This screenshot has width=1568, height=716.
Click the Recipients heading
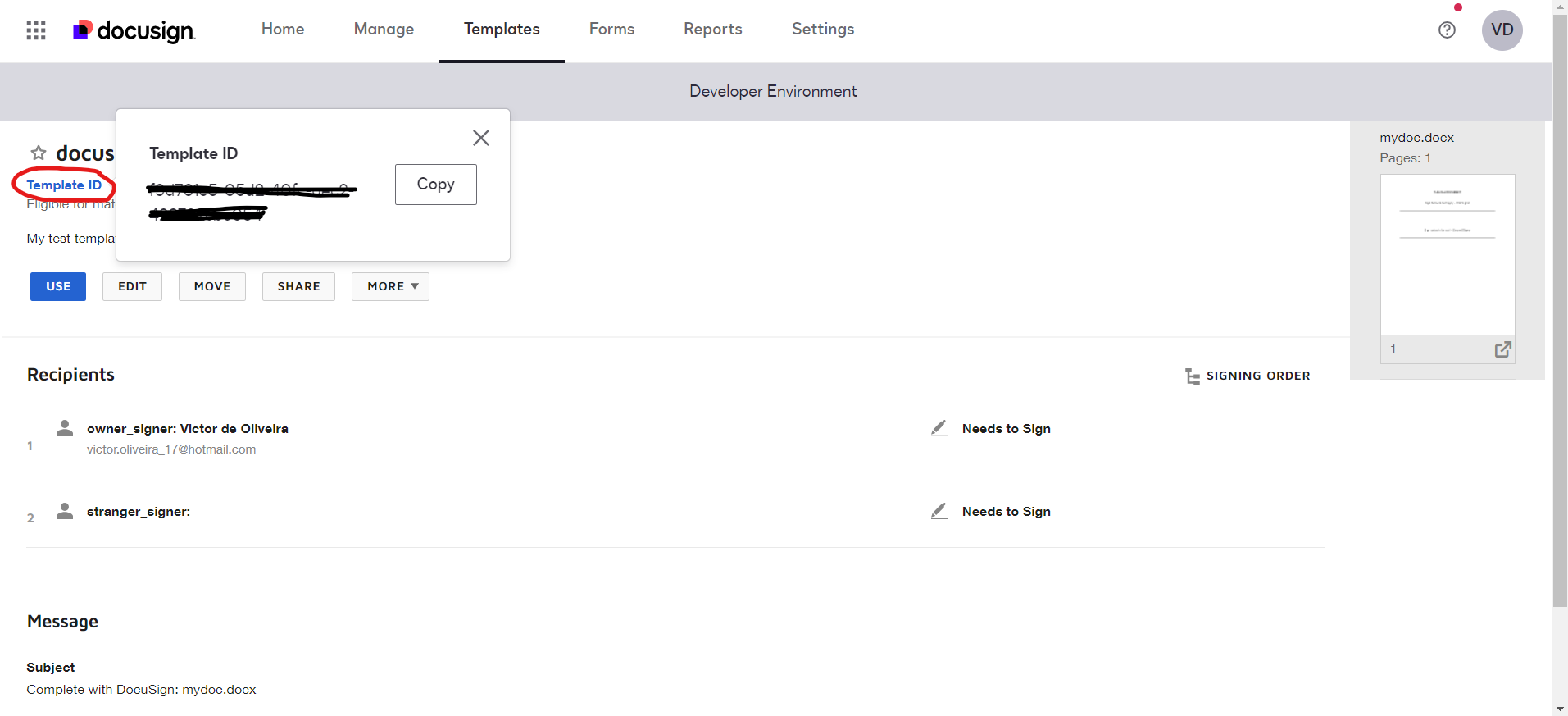70,374
